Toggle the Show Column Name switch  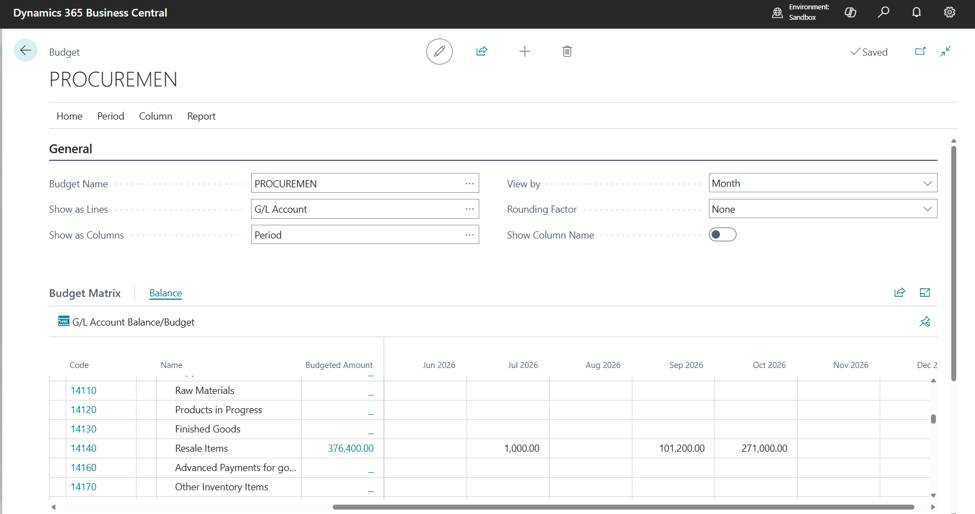click(723, 235)
